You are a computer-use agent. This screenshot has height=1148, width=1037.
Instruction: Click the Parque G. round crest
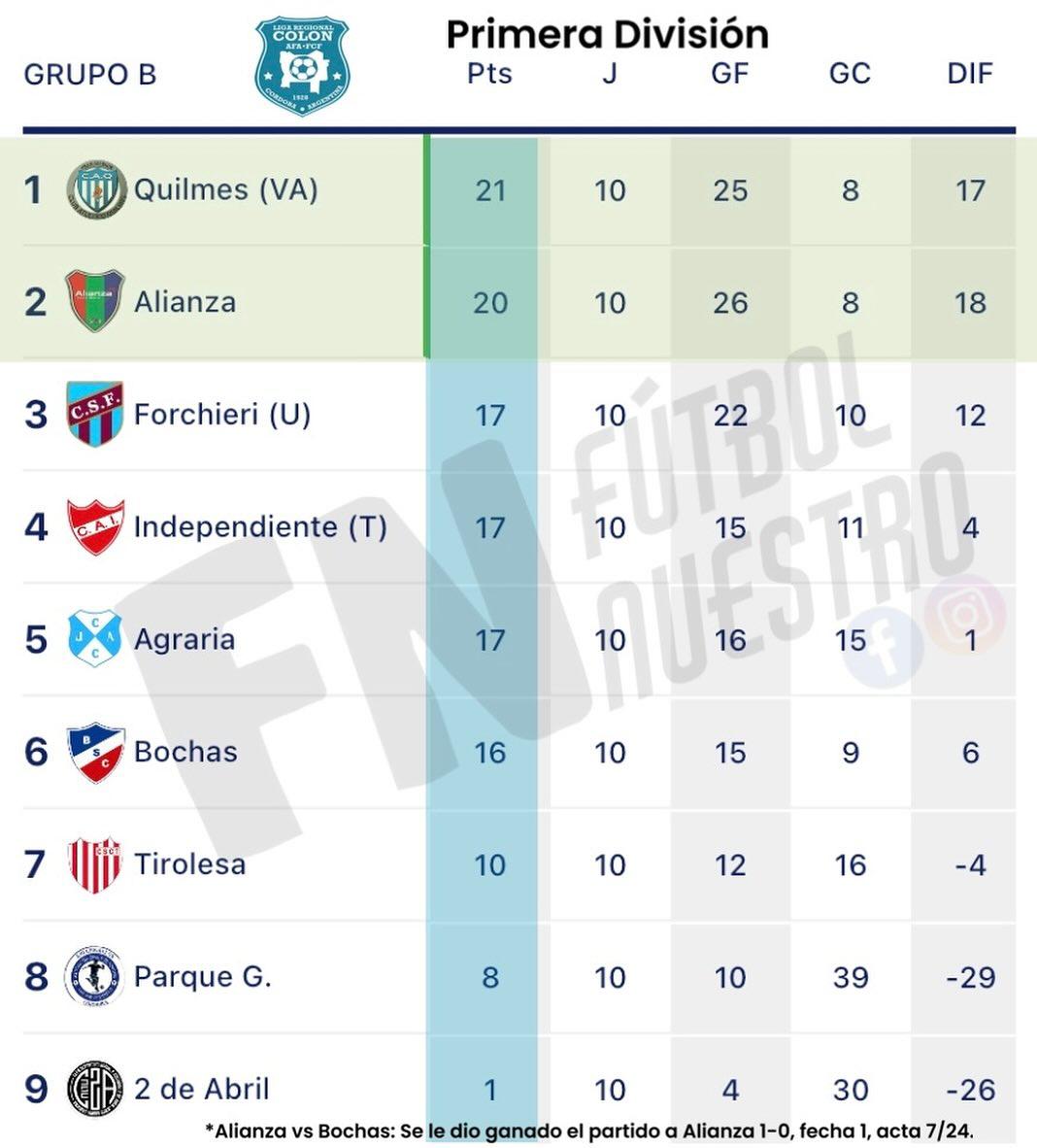click(95, 977)
